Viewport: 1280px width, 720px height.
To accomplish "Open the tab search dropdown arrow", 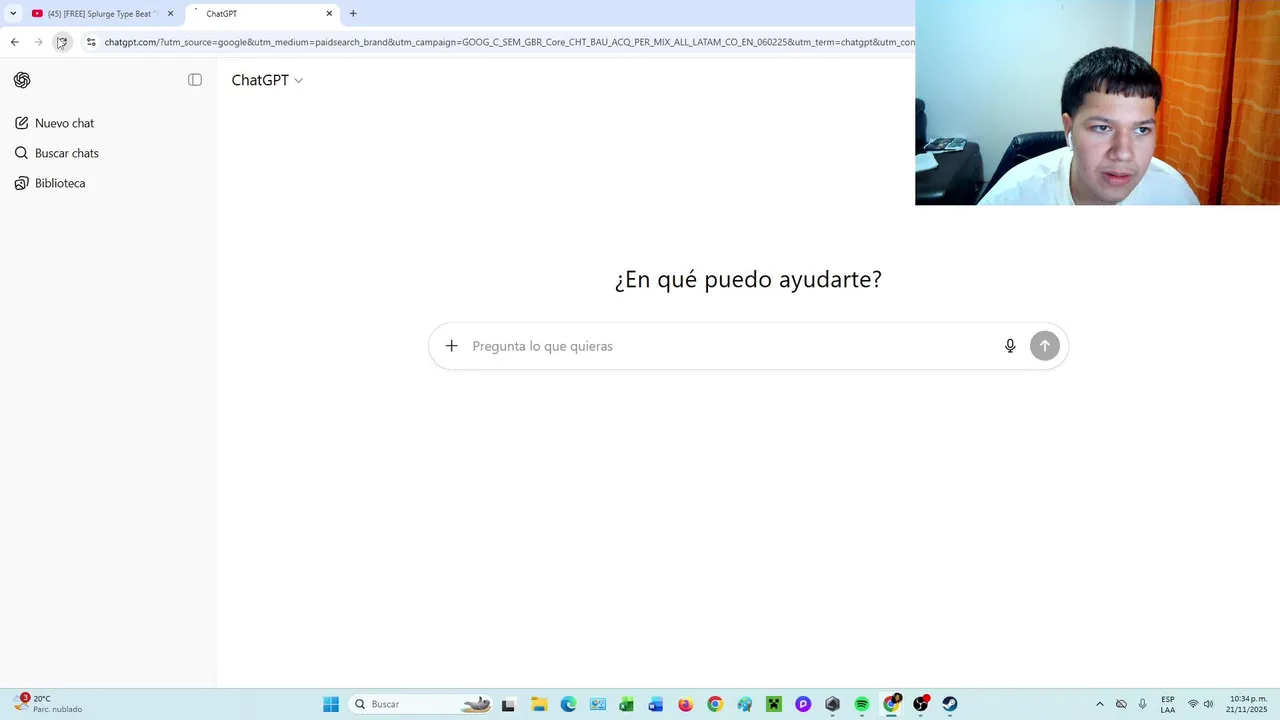I will point(13,14).
